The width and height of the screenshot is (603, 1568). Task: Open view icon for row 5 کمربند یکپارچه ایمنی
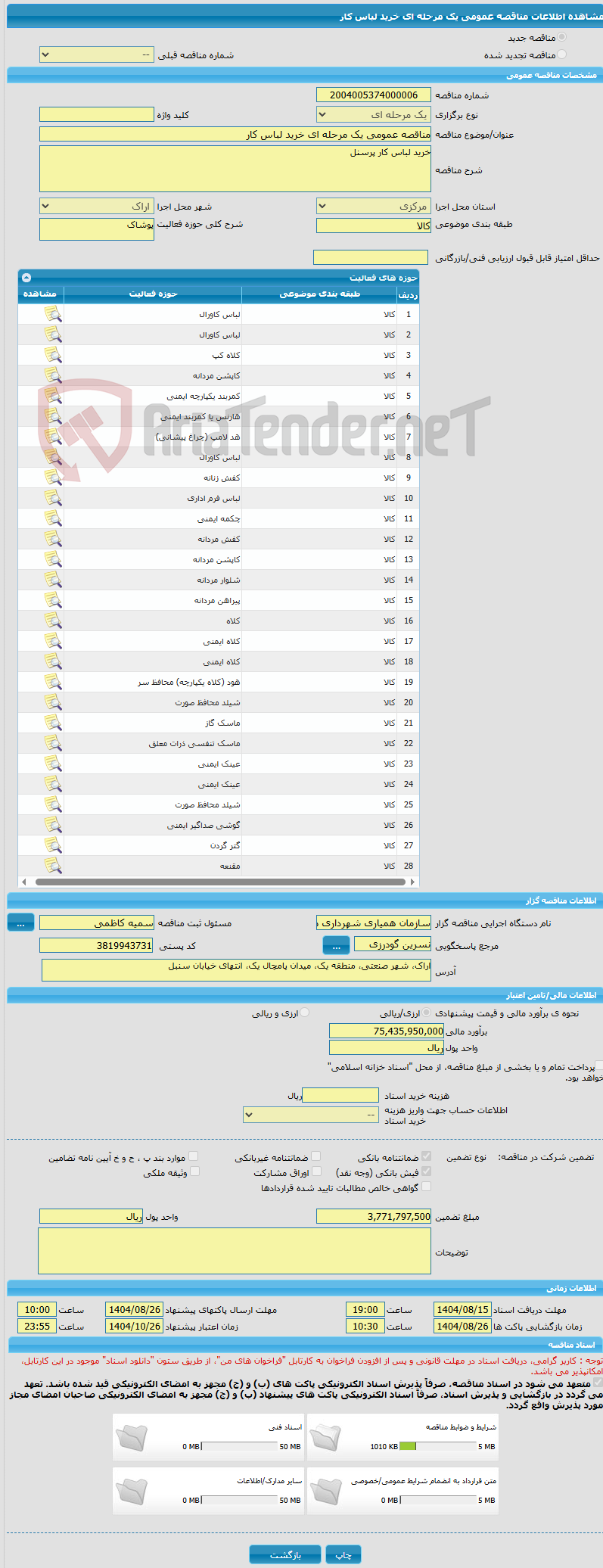[x=53, y=396]
